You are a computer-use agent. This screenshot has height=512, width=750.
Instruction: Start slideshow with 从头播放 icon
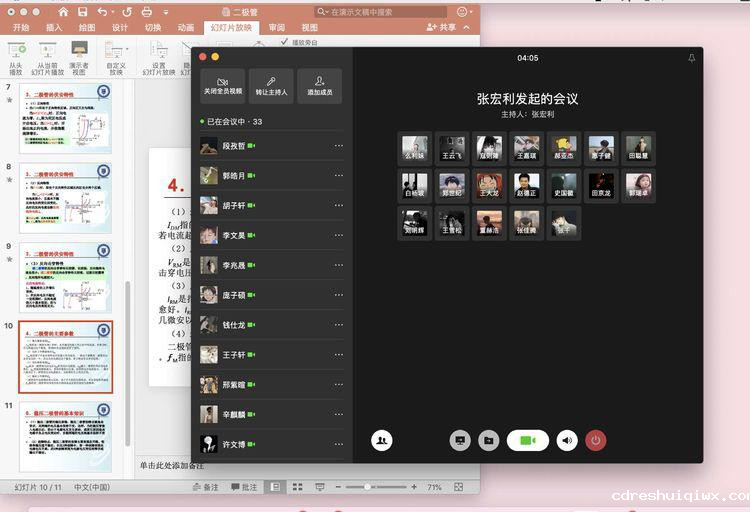(x=16, y=50)
